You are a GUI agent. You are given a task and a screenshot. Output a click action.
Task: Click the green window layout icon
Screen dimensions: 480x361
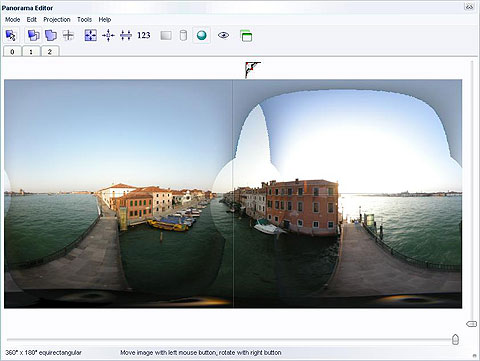click(246, 36)
